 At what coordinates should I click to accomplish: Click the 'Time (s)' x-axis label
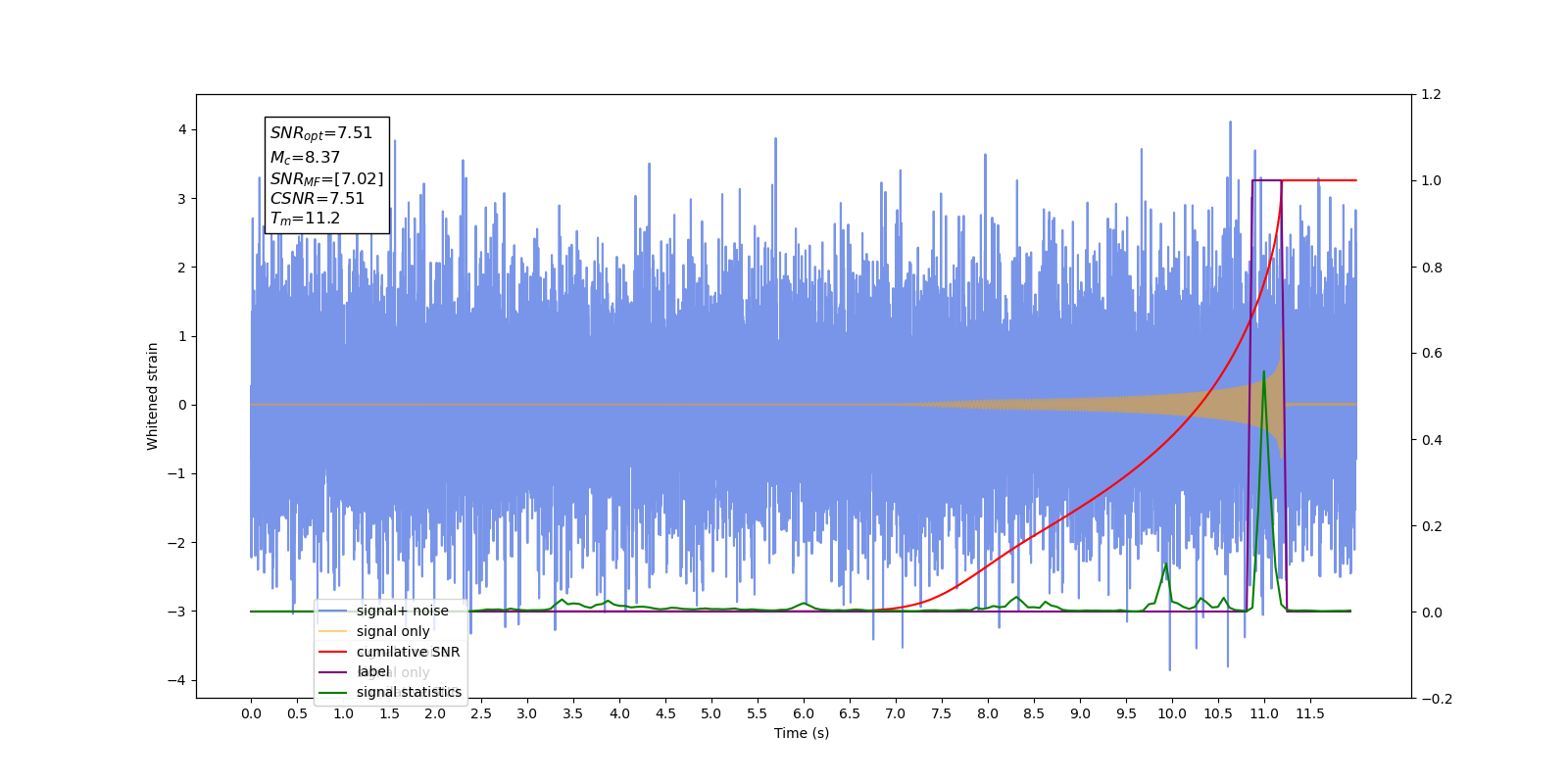[802, 733]
